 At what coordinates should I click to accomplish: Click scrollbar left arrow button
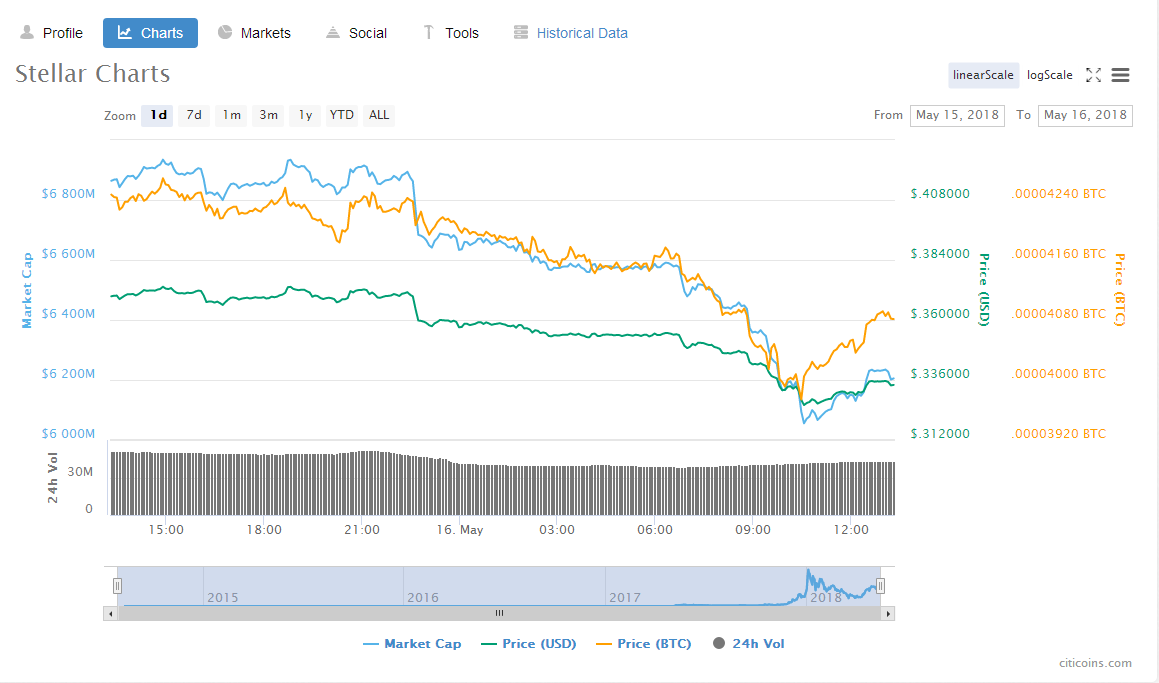(x=111, y=614)
